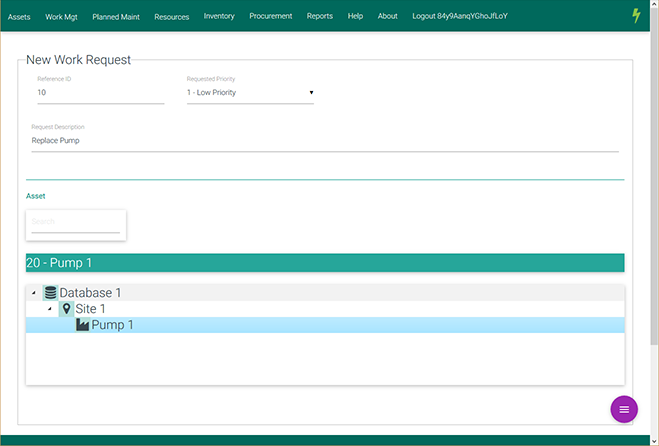Open the Procurement menu
The image size is (659, 446).
270,16
